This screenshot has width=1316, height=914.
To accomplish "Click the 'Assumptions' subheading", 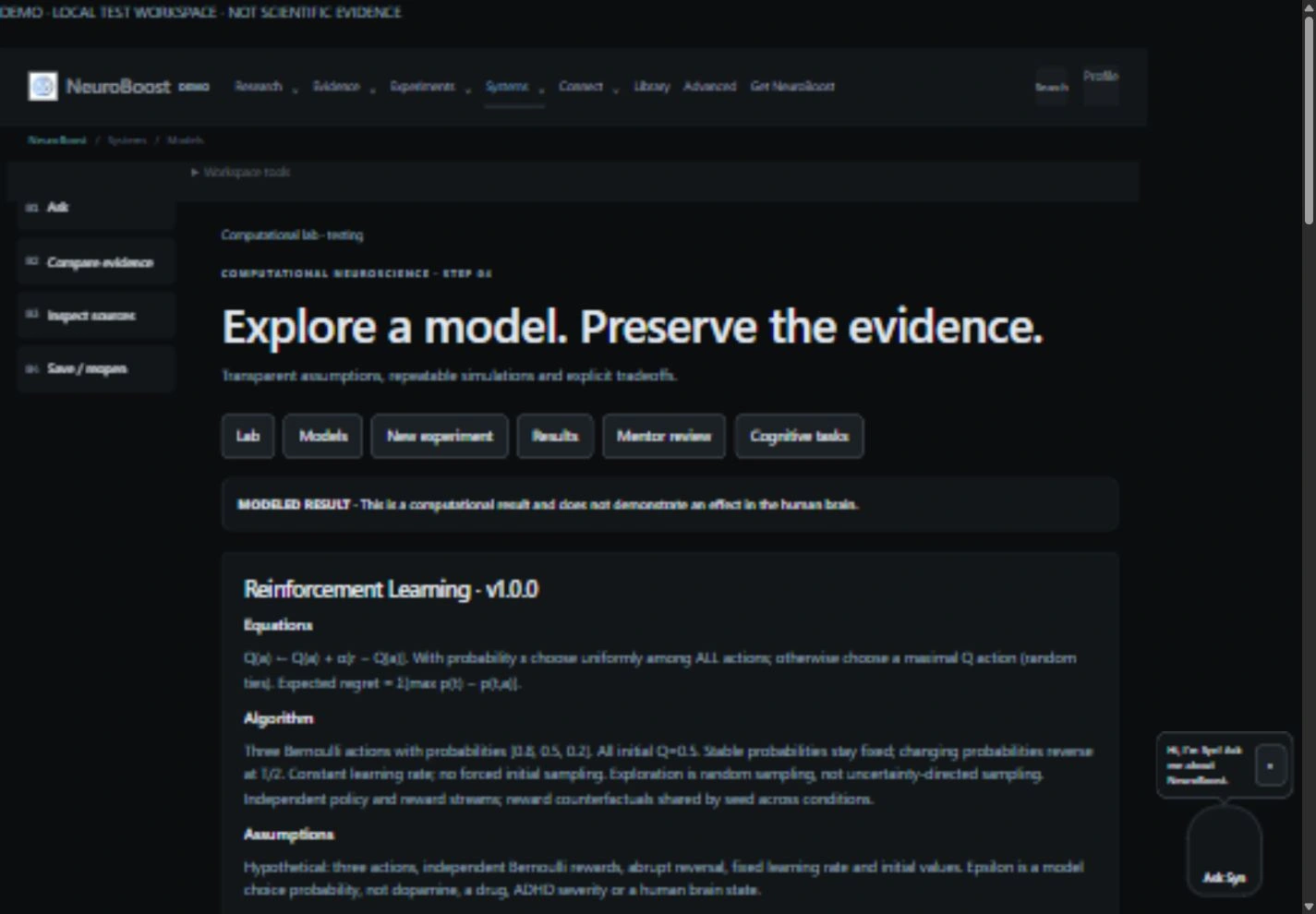I will (x=288, y=835).
